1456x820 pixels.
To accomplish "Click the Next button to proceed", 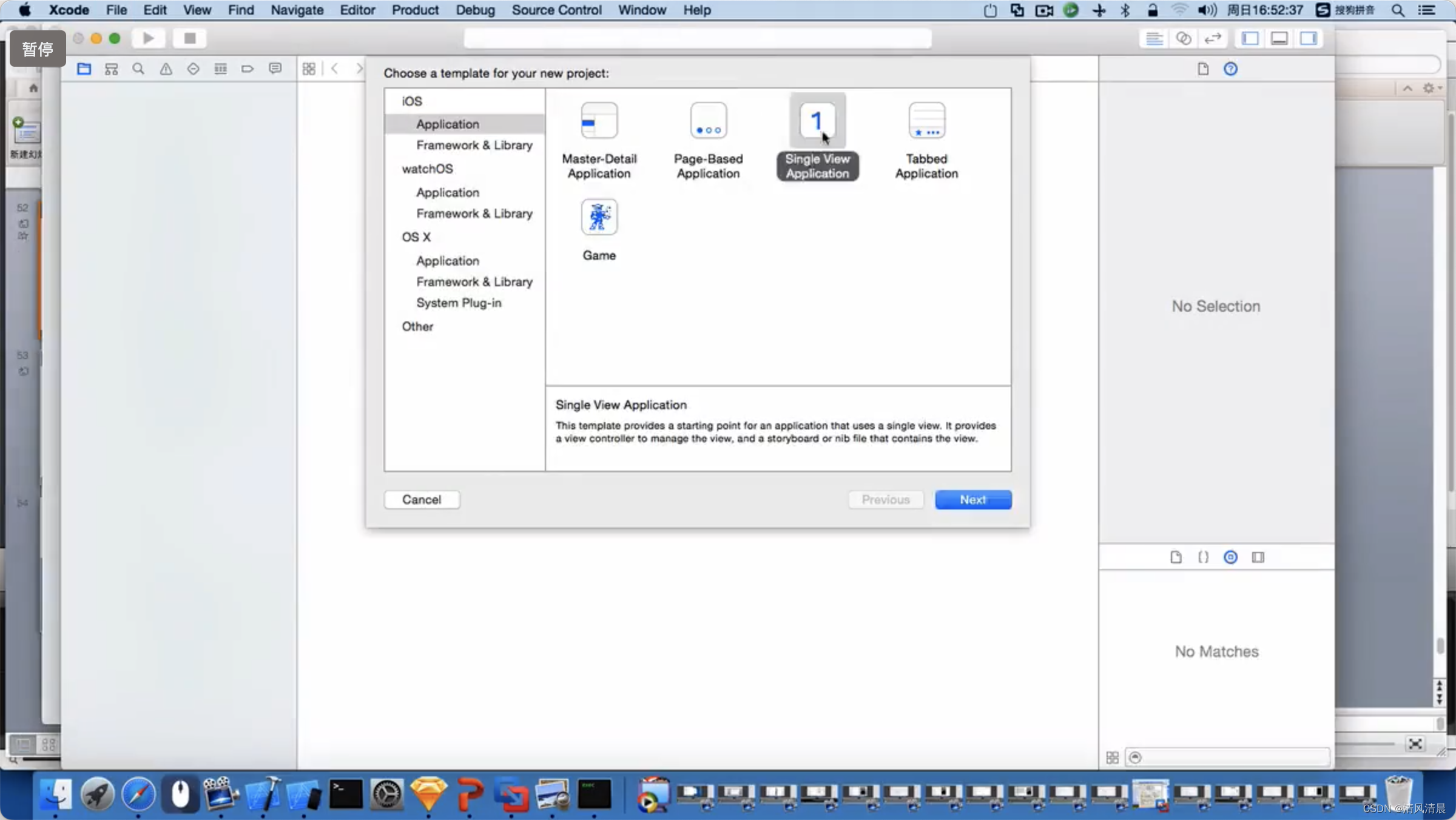I will (x=973, y=499).
